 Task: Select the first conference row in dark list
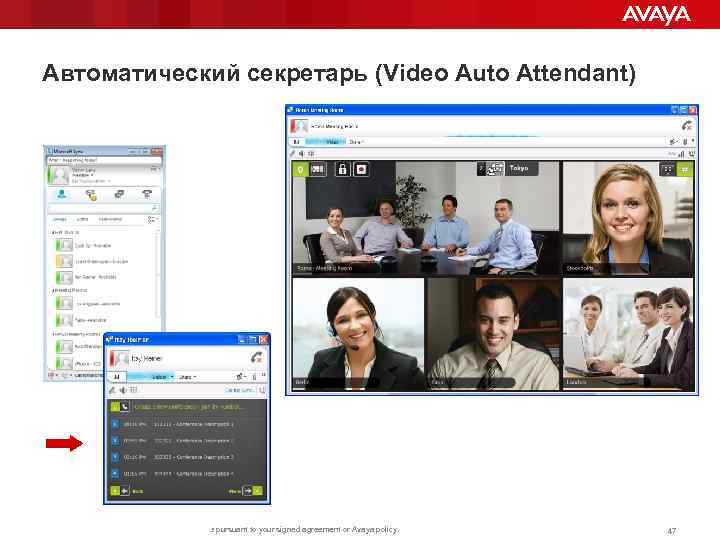click(187, 424)
